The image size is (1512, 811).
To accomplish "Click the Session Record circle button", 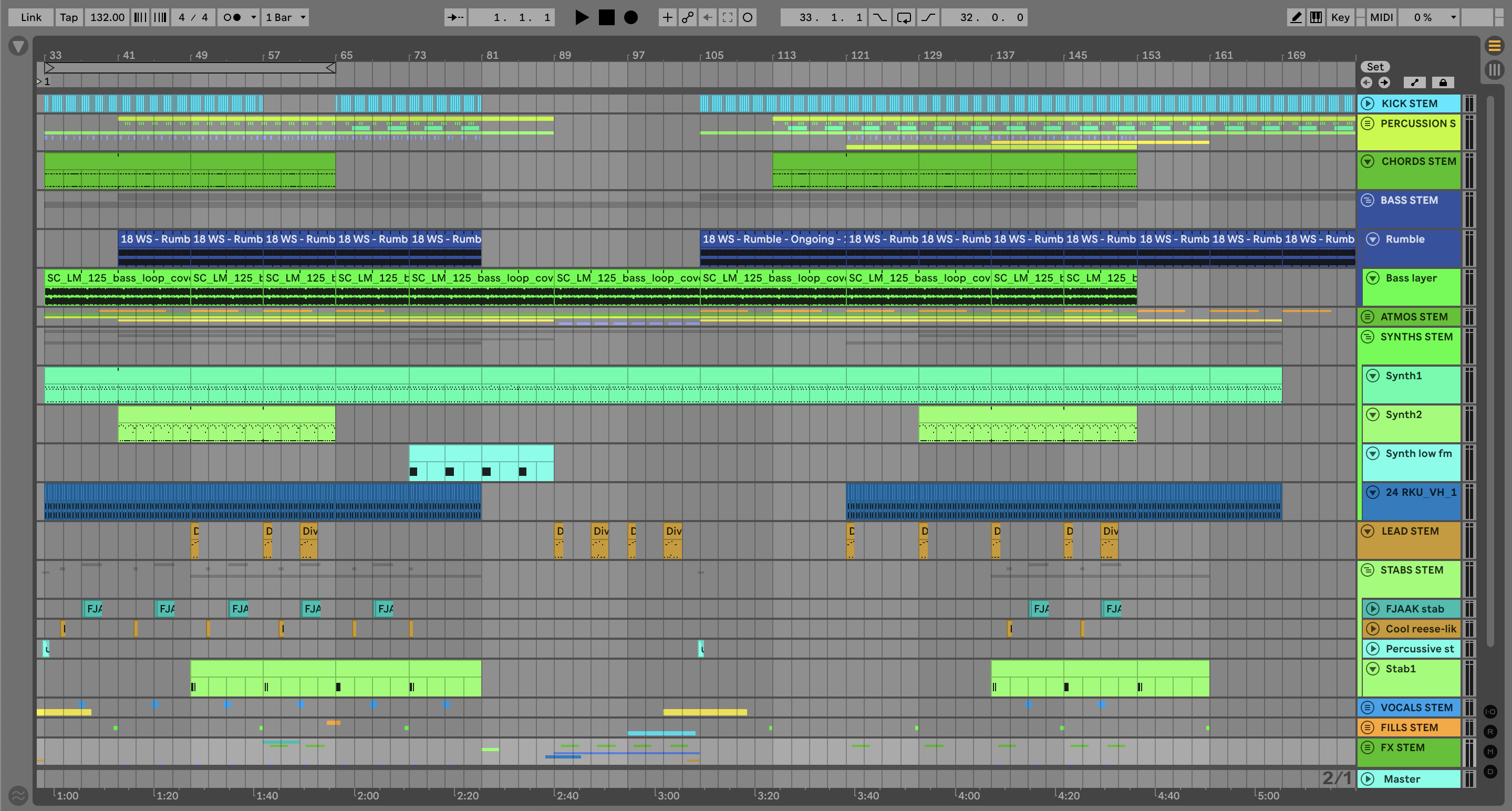I will [x=747, y=17].
